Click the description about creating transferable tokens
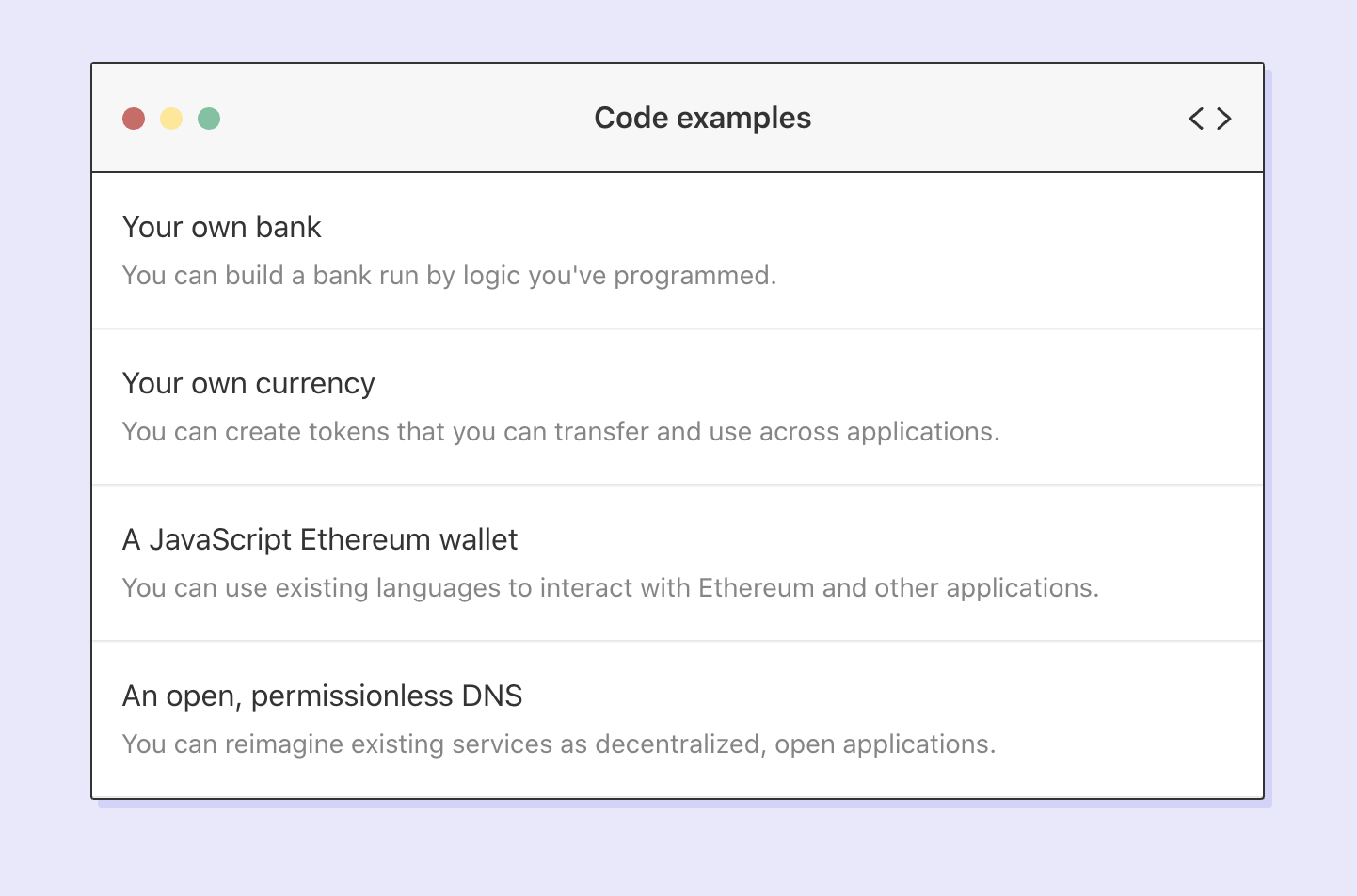Viewport: 1357px width, 896px height. pyautogui.click(x=561, y=432)
